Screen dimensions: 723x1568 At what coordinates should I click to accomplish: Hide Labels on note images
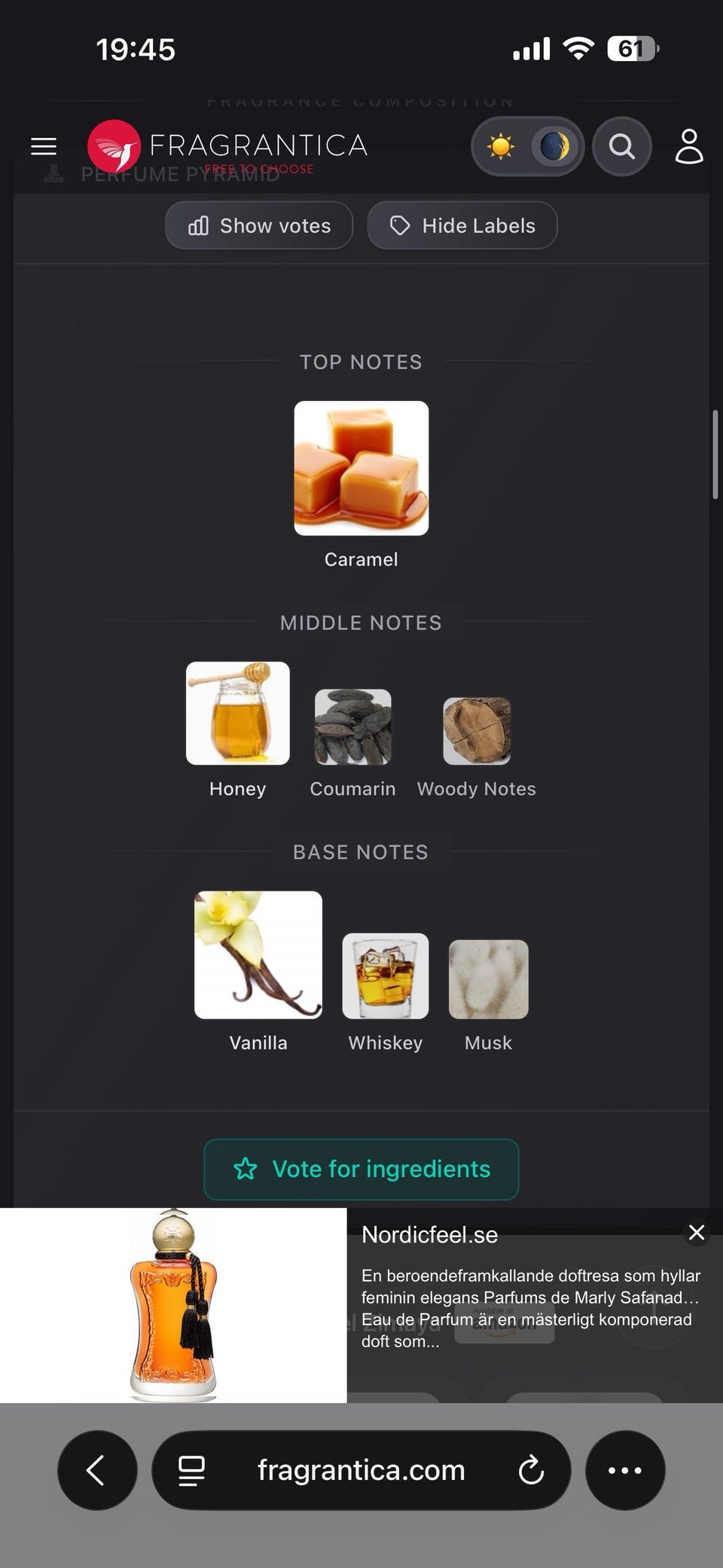point(462,225)
